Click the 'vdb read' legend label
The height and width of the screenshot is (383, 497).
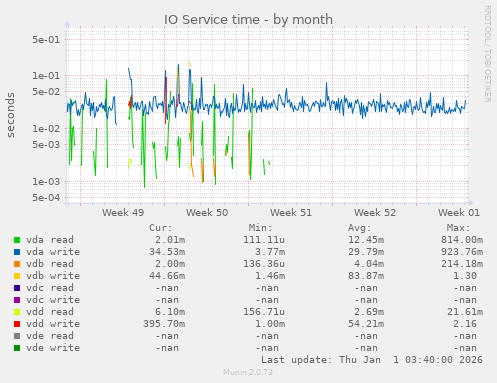point(50,264)
